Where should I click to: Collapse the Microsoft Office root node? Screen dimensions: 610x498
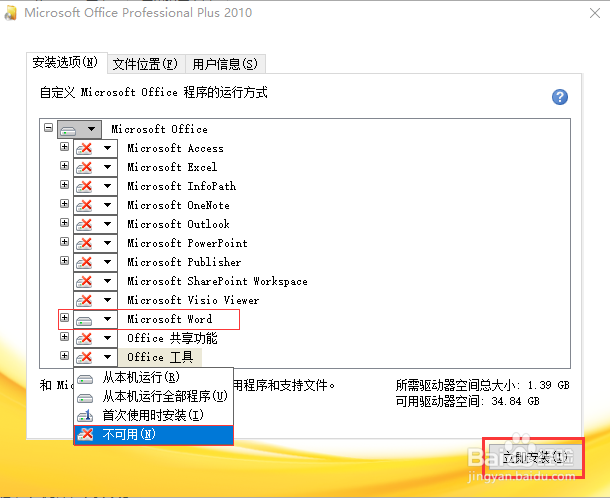[x=48, y=128]
